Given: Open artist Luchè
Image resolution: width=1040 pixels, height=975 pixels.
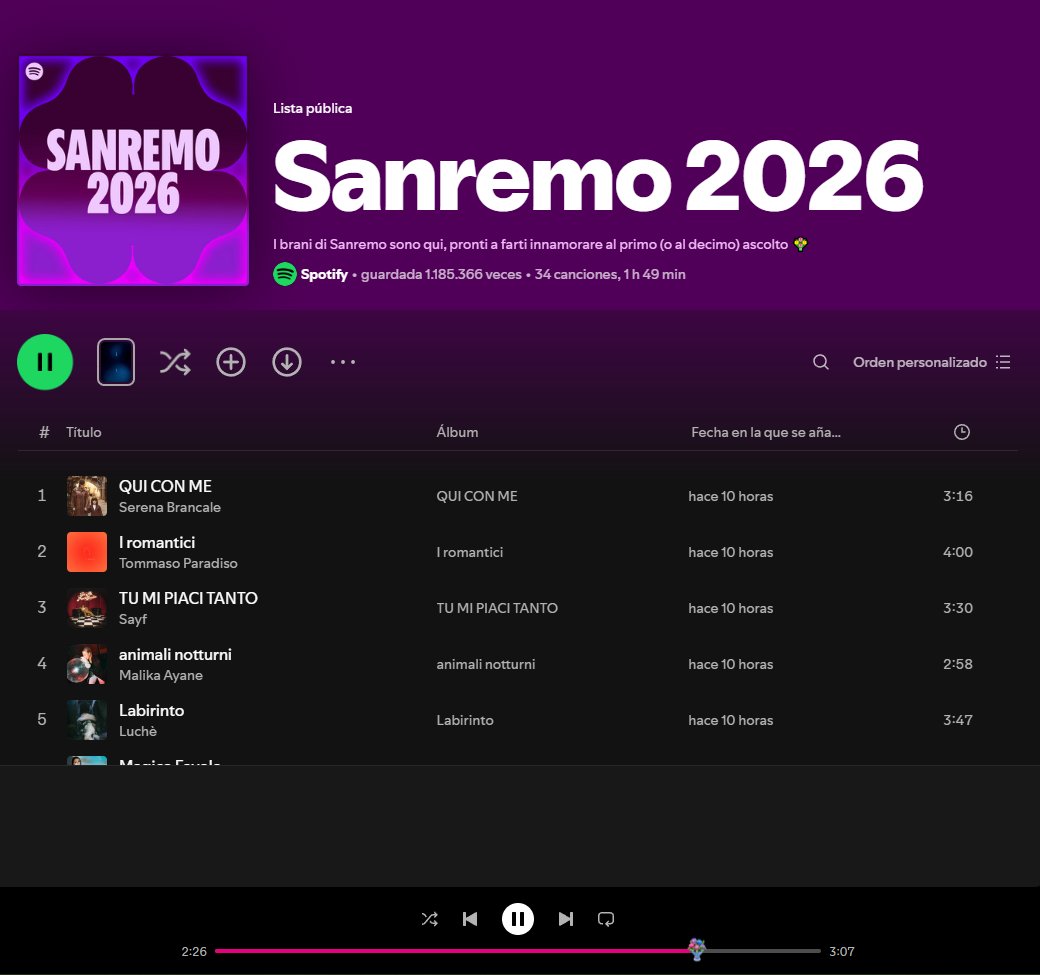Looking at the screenshot, I should [138, 732].
